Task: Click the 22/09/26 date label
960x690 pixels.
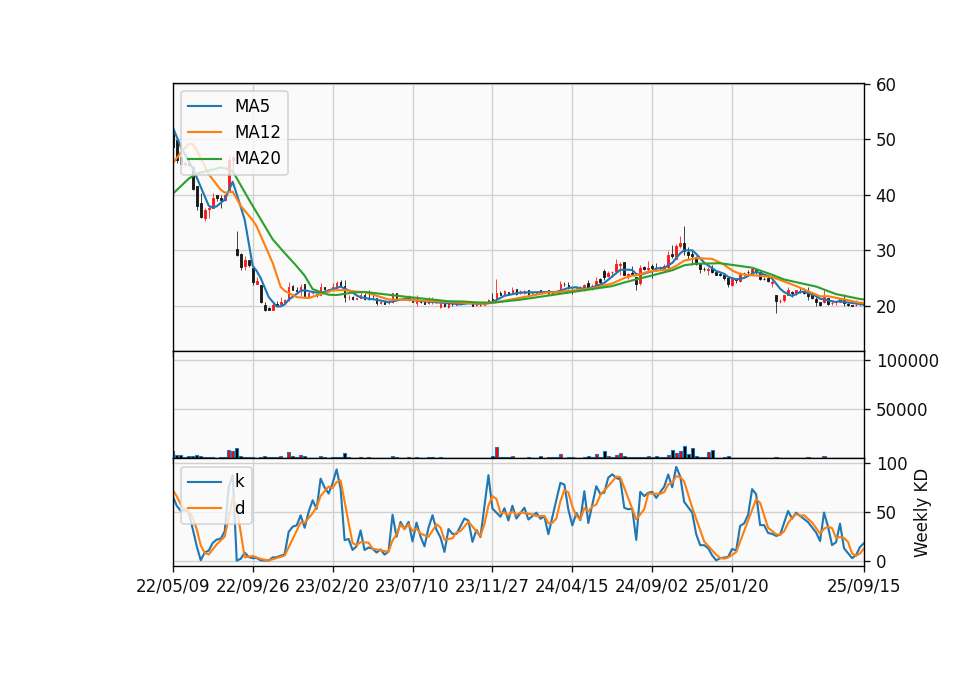Action: (253, 586)
